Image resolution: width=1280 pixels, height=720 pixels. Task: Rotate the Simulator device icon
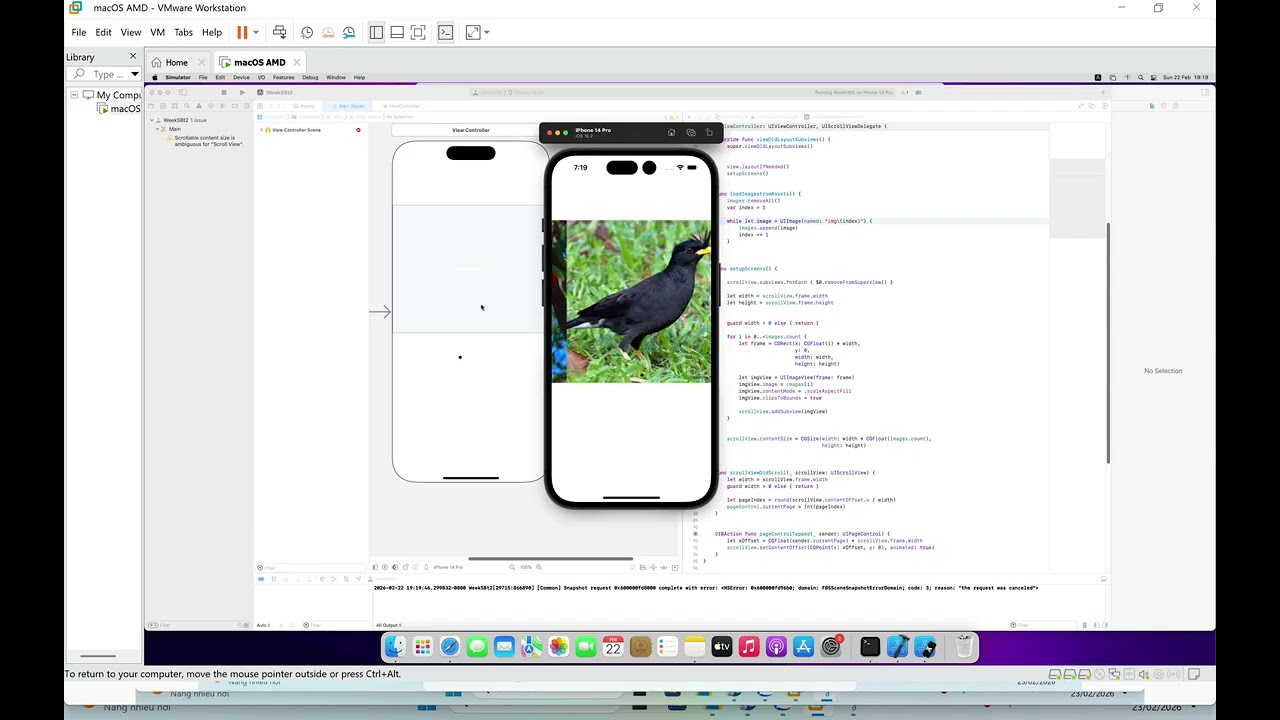[x=709, y=132]
